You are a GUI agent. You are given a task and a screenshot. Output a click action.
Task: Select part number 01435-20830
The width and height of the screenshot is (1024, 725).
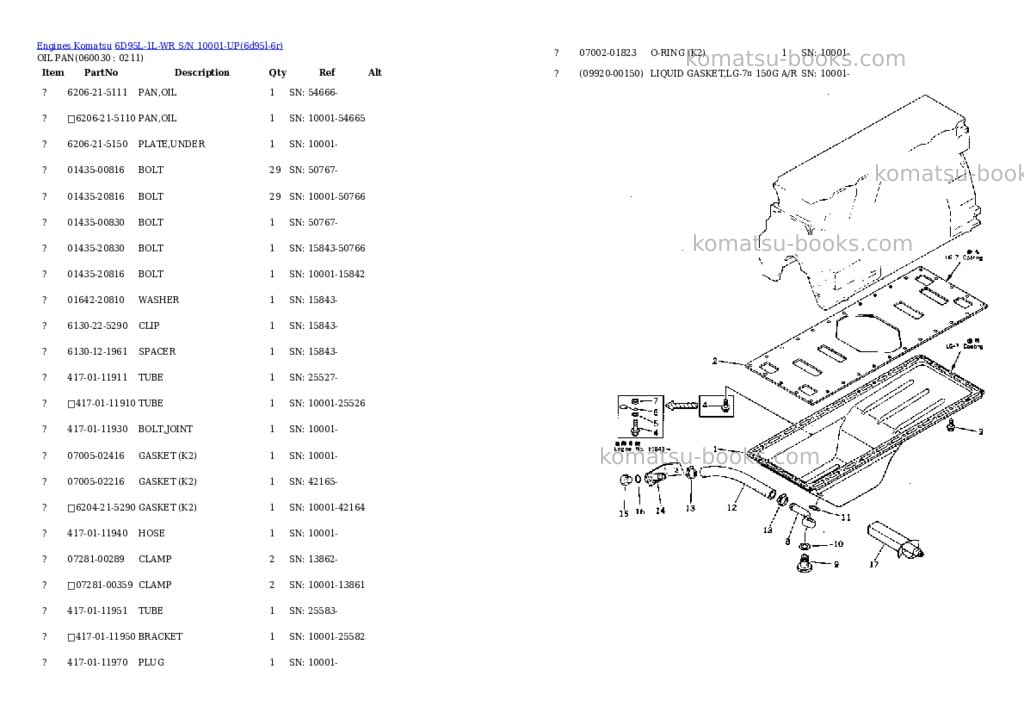point(95,248)
